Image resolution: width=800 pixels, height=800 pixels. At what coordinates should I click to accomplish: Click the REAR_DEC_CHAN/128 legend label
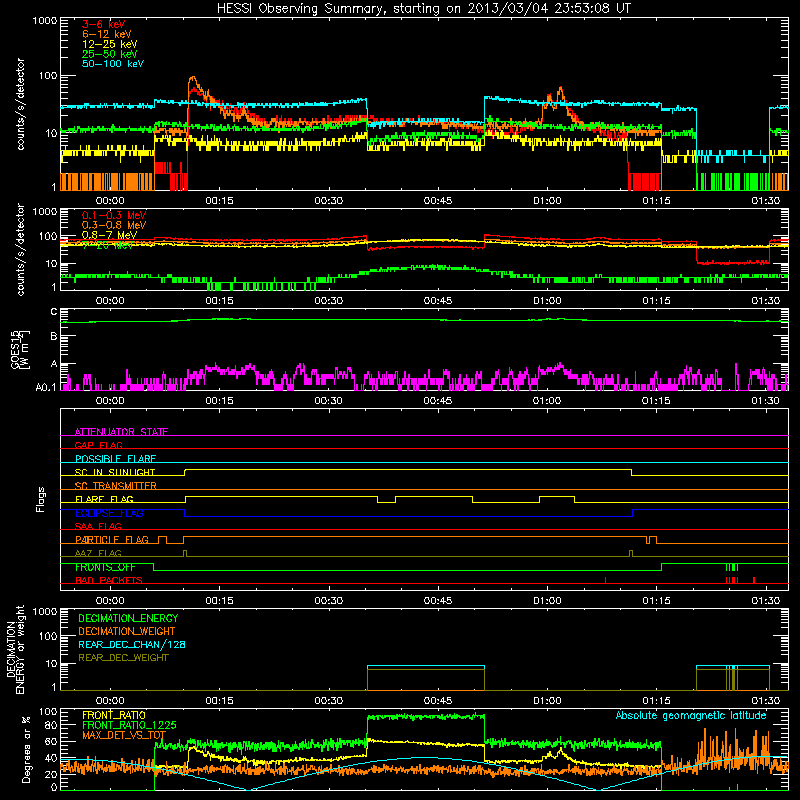click(132, 645)
